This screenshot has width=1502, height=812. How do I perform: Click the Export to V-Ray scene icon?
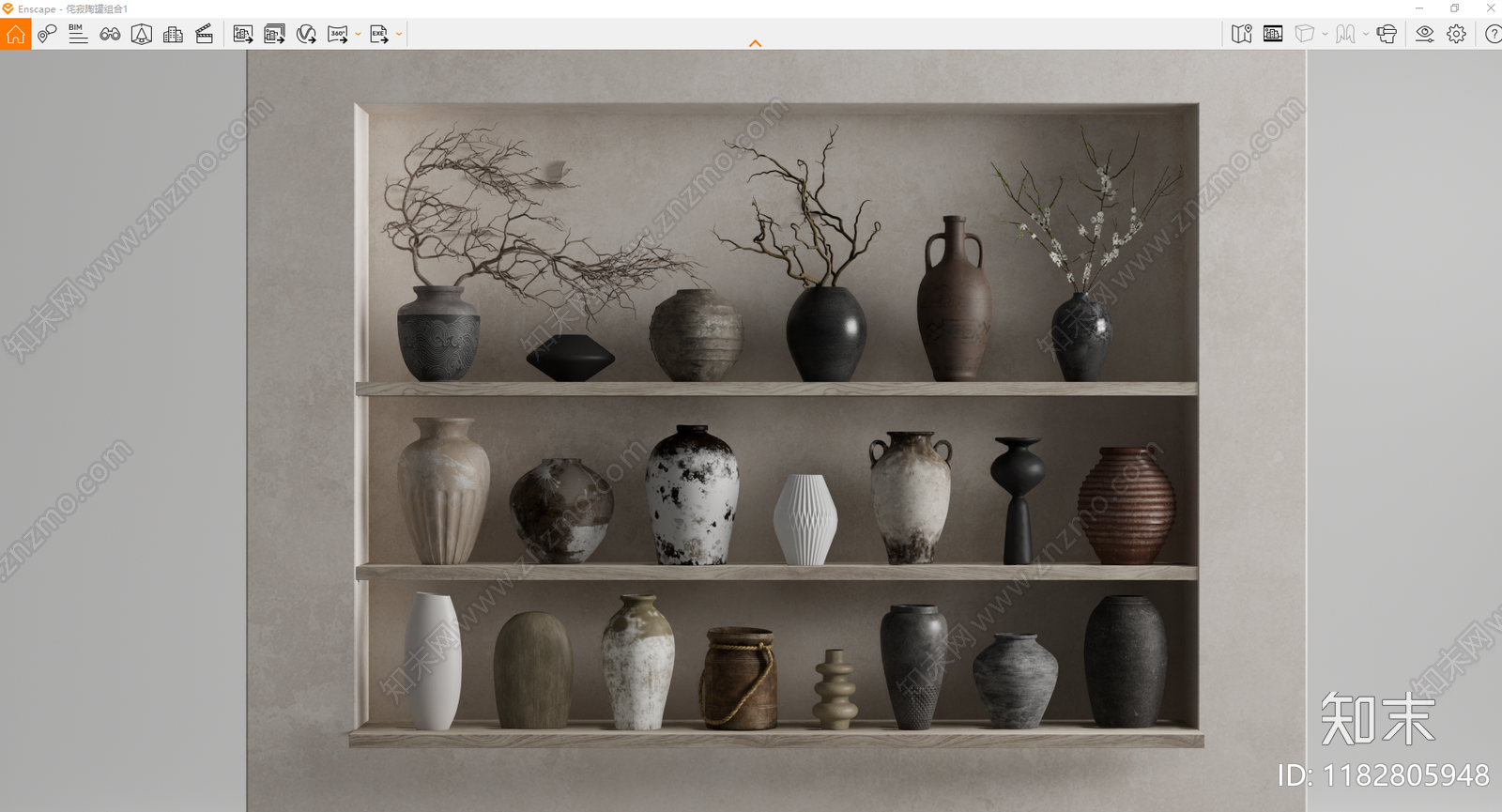(x=306, y=35)
